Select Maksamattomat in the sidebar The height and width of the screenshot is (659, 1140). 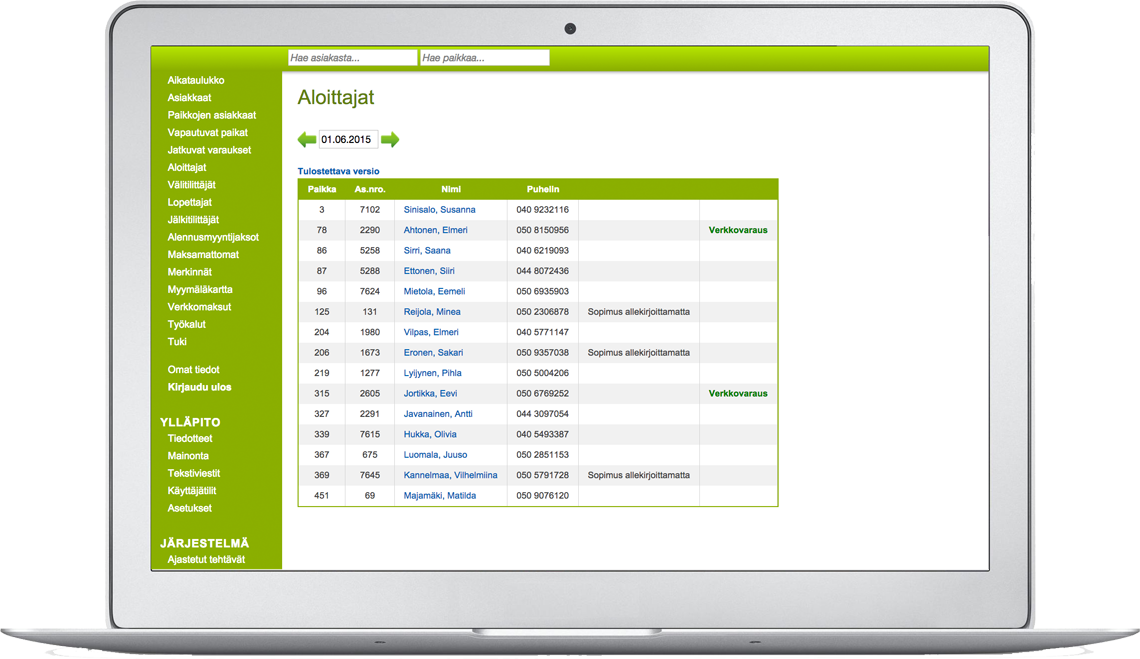pyautogui.click(x=203, y=254)
